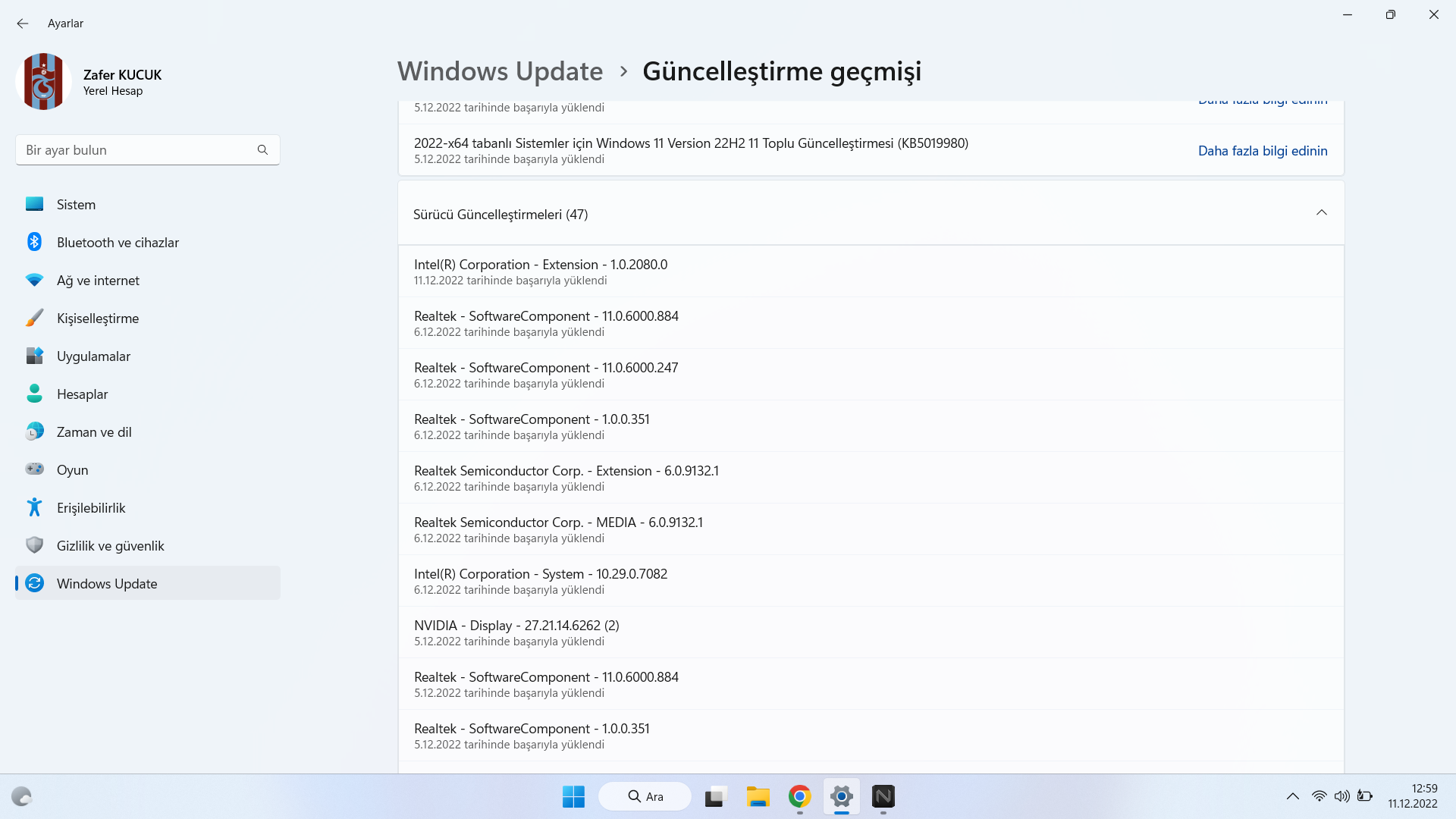Select Zaman ve dil sidebar item

pyautogui.click(x=94, y=432)
